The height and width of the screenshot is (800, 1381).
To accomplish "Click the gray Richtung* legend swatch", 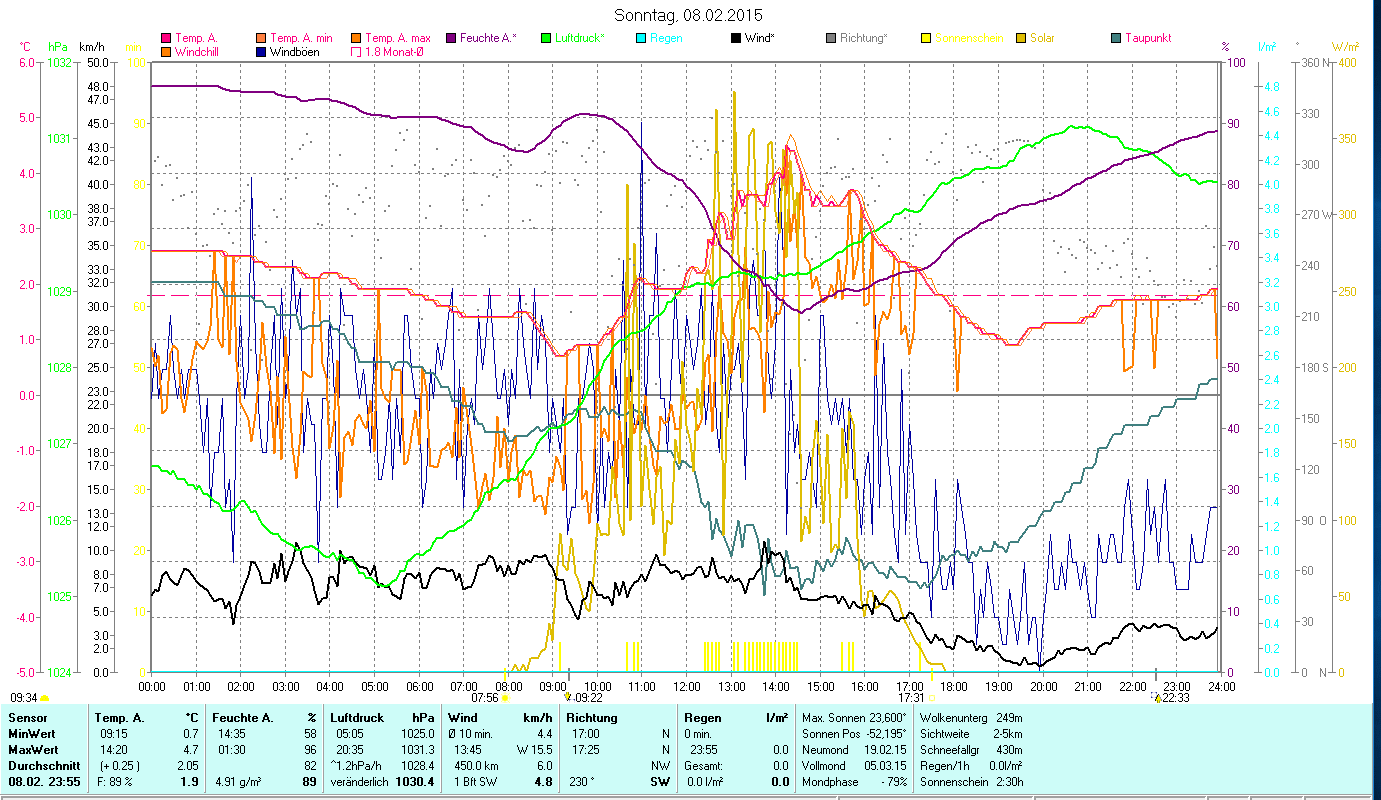I will coord(831,38).
